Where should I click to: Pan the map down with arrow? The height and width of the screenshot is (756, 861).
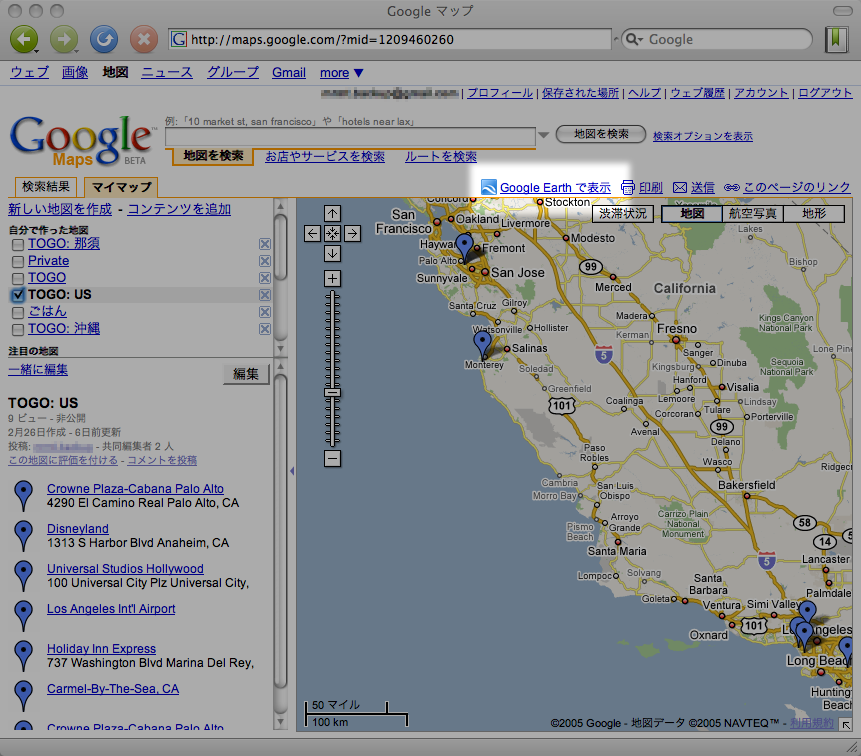click(332, 254)
